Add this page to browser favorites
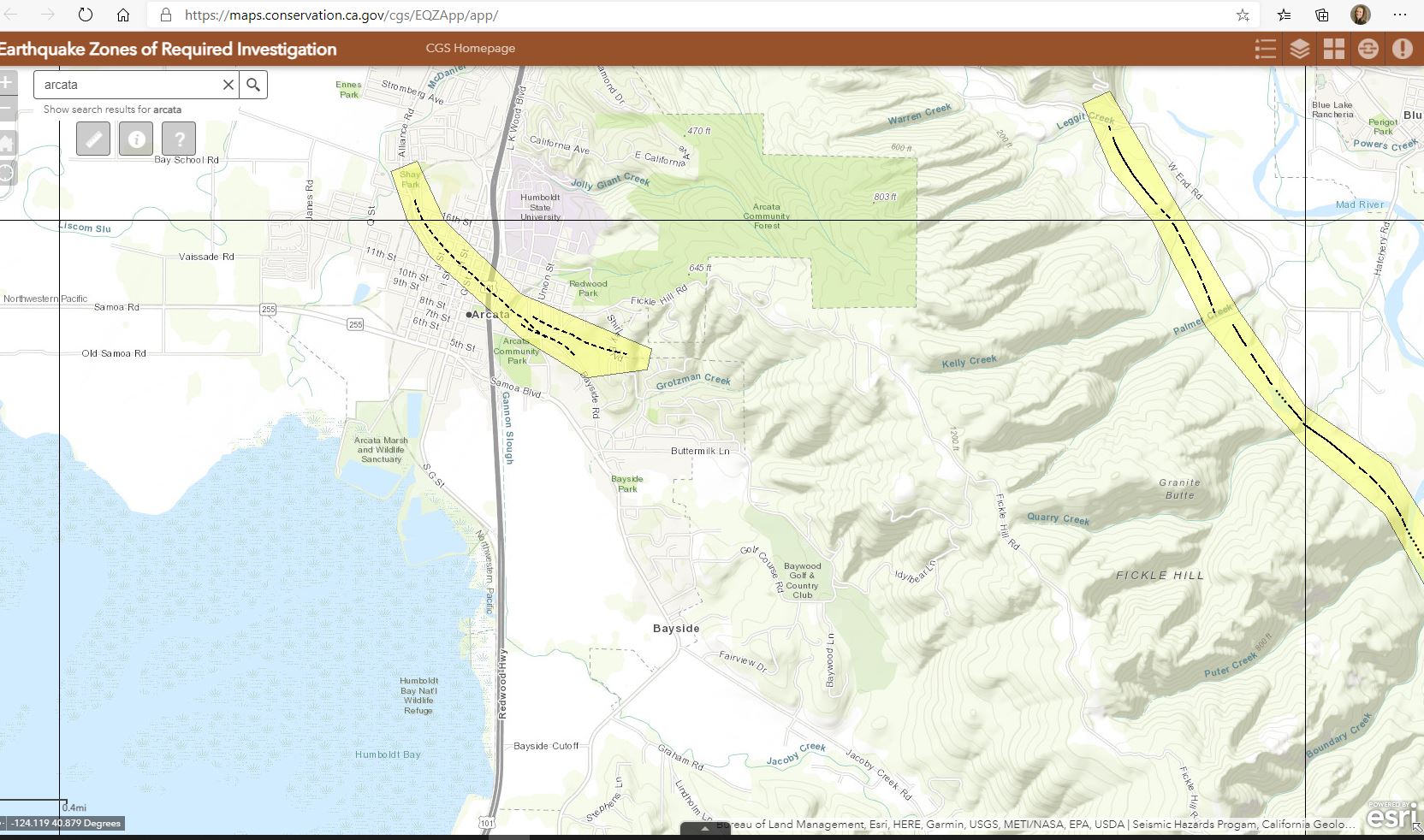The image size is (1424, 840). click(x=1243, y=15)
